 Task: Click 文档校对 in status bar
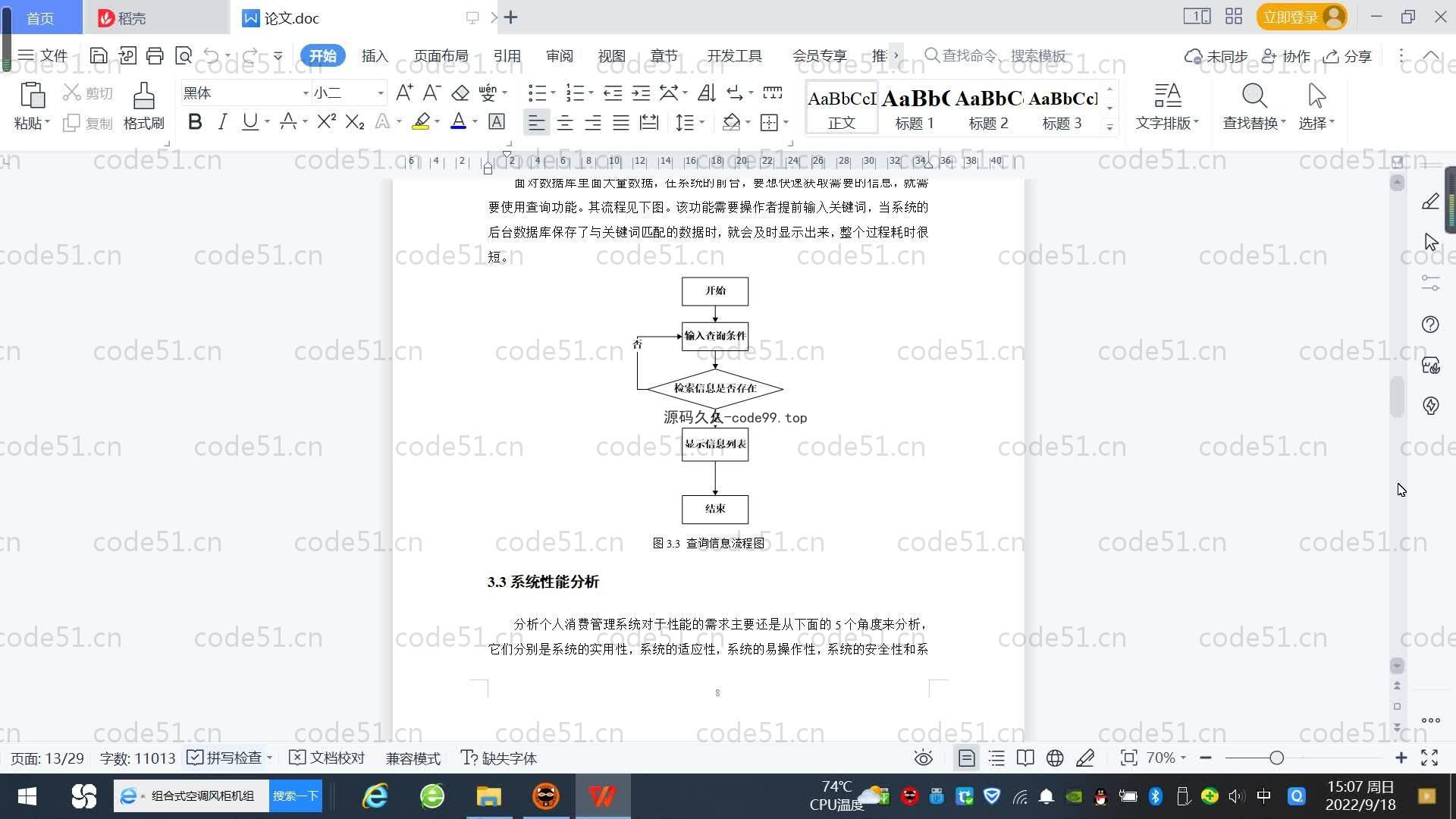click(x=327, y=758)
